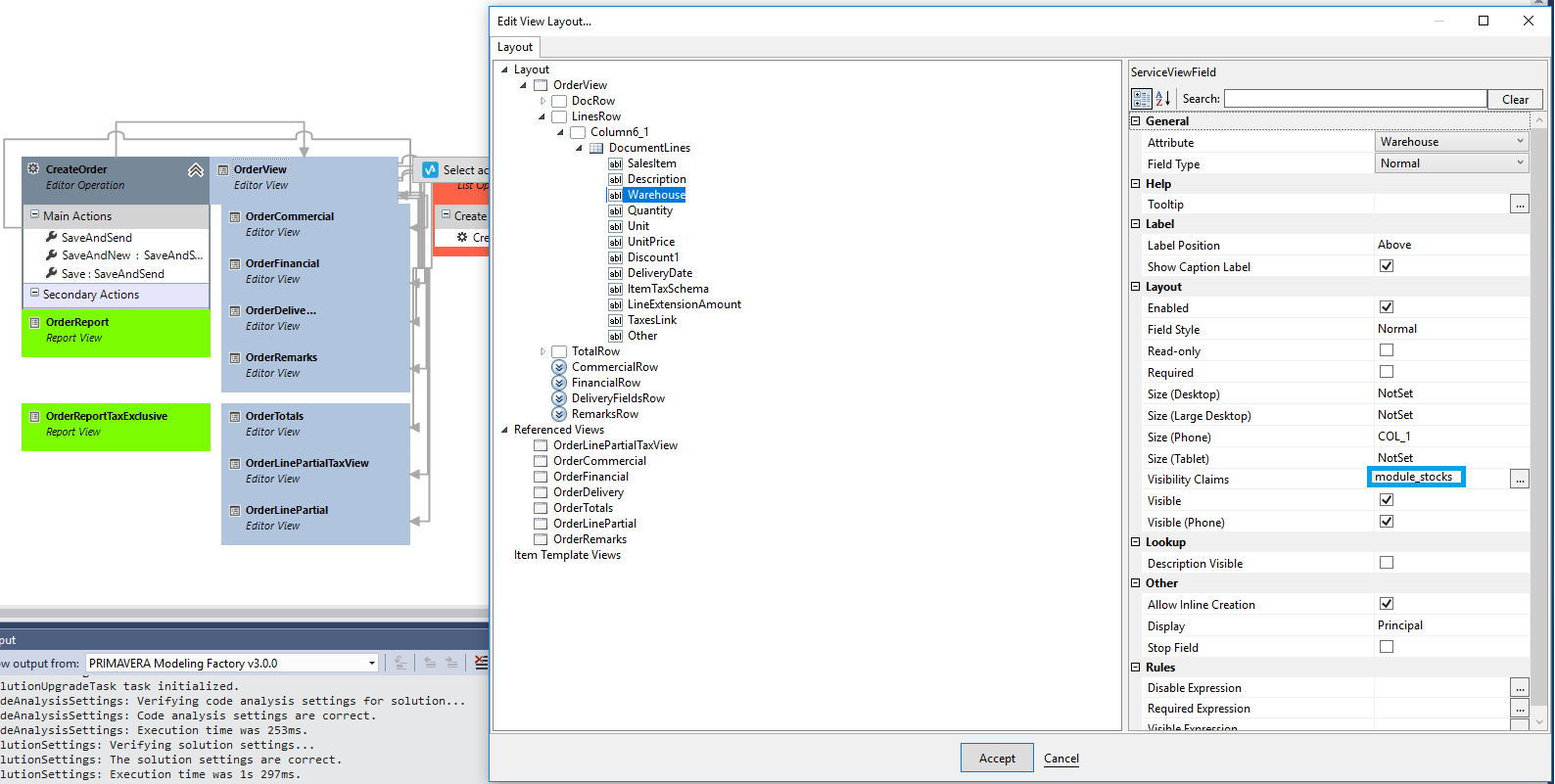Click the Accept button
Image resolution: width=1555 pixels, height=784 pixels.
click(997, 759)
